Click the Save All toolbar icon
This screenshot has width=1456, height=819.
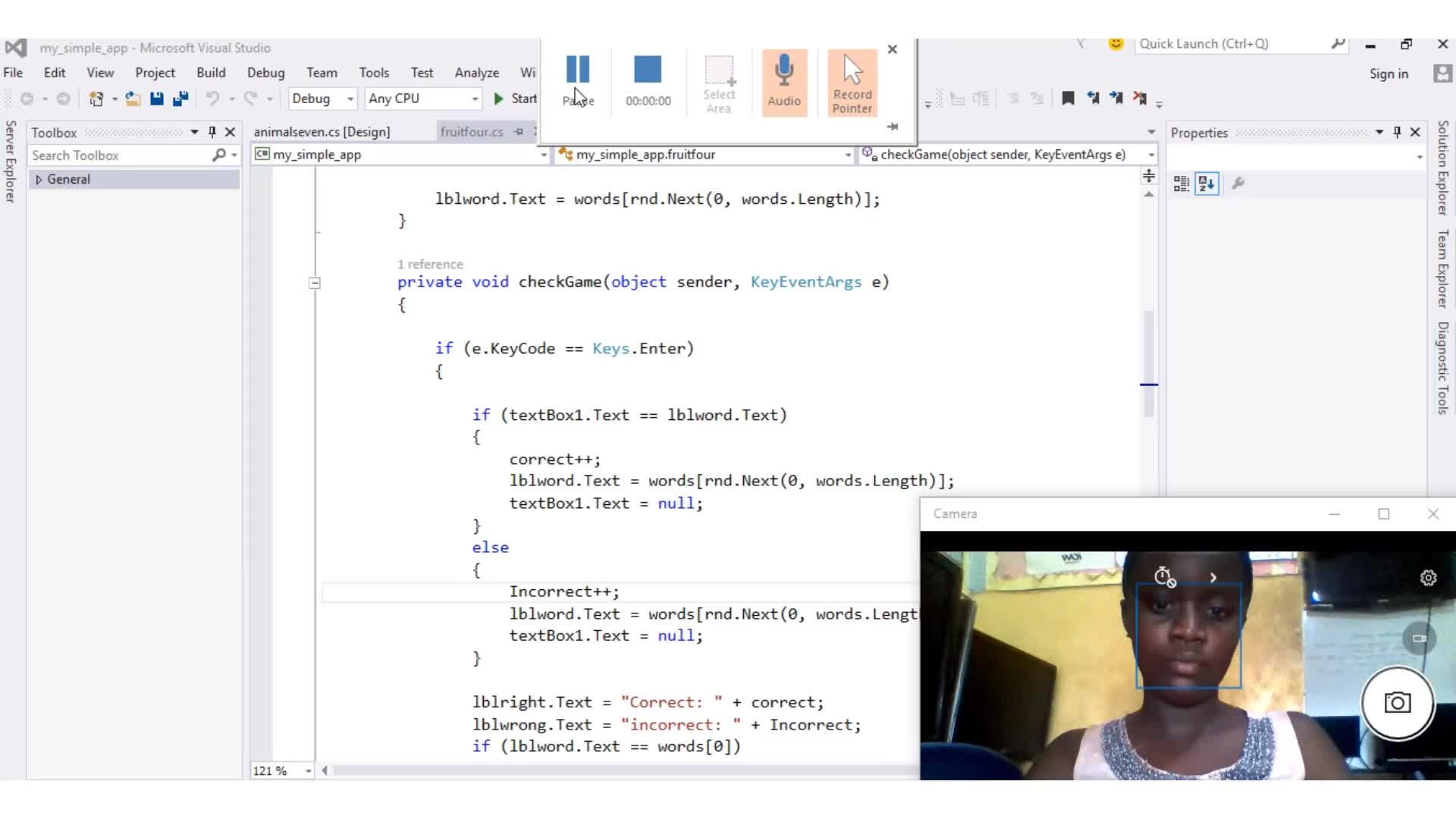(180, 99)
